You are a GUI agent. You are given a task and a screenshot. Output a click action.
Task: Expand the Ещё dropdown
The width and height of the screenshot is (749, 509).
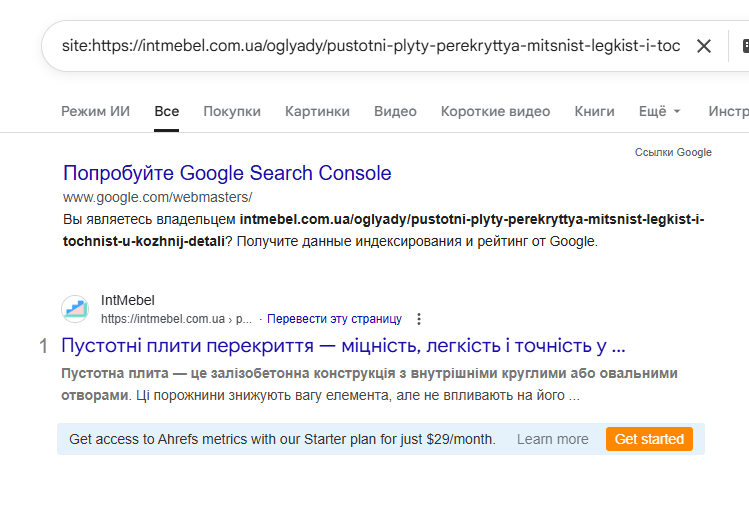660,111
